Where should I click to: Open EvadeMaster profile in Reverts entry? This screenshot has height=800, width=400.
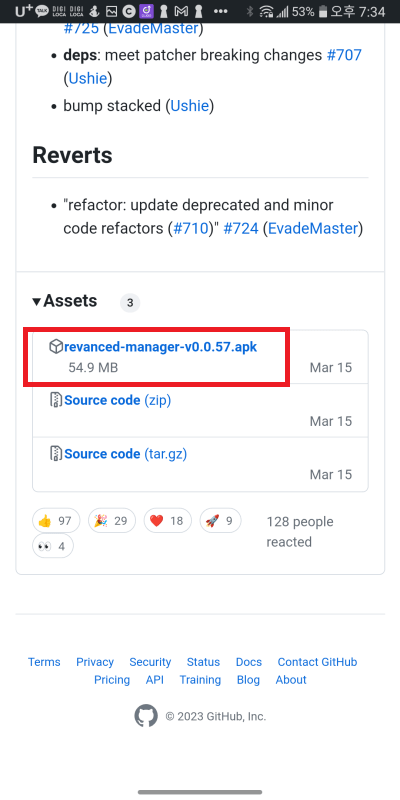313,229
